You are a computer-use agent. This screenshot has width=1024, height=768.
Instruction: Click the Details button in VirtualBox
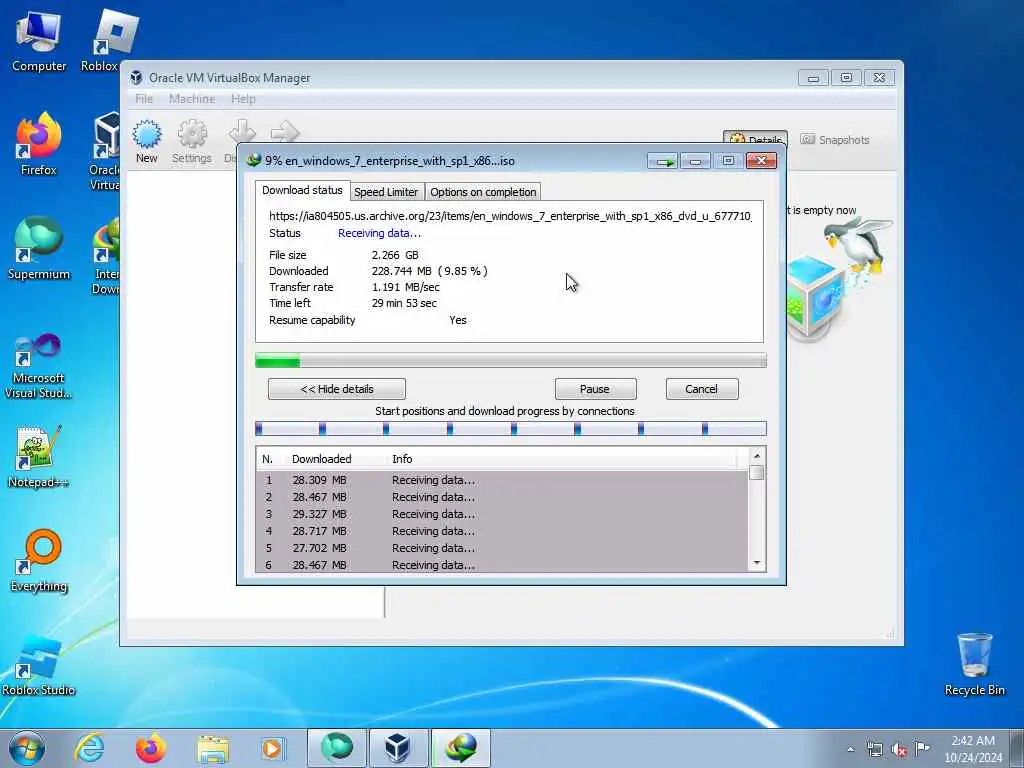click(756, 139)
